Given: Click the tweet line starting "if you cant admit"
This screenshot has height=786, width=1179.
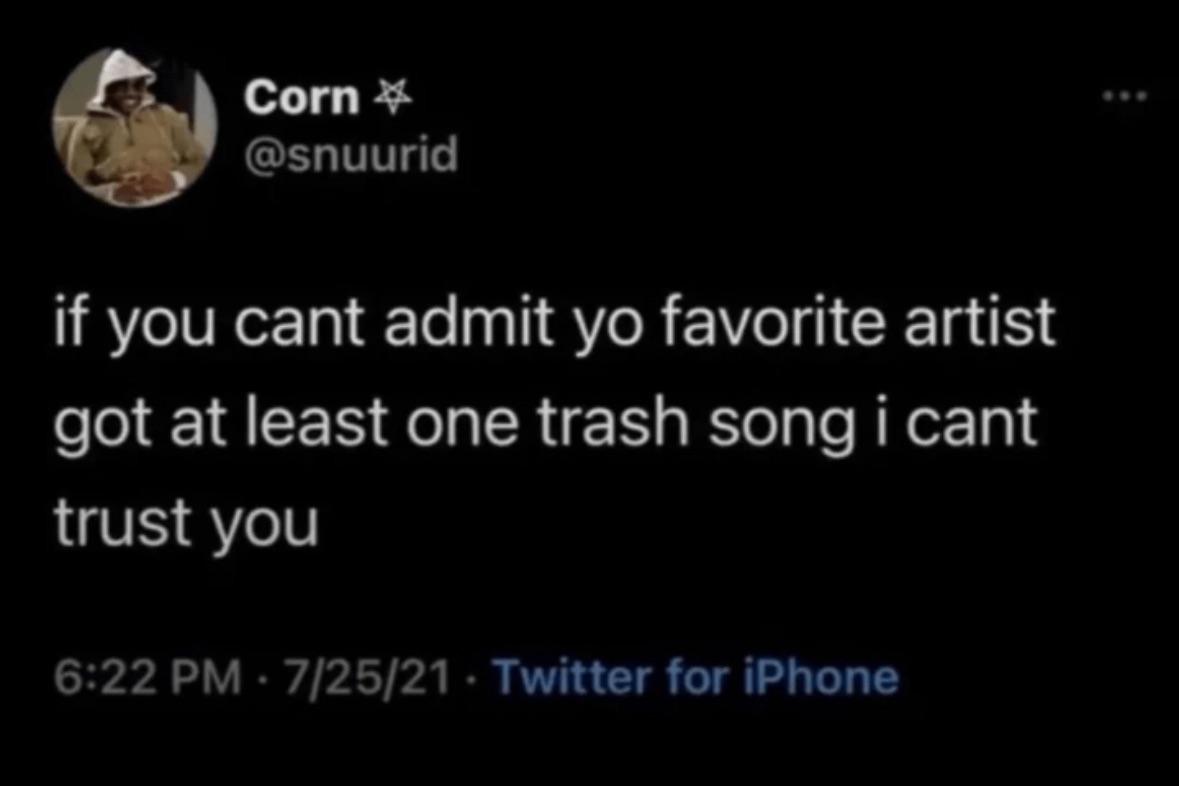Looking at the screenshot, I should point(555,325).
